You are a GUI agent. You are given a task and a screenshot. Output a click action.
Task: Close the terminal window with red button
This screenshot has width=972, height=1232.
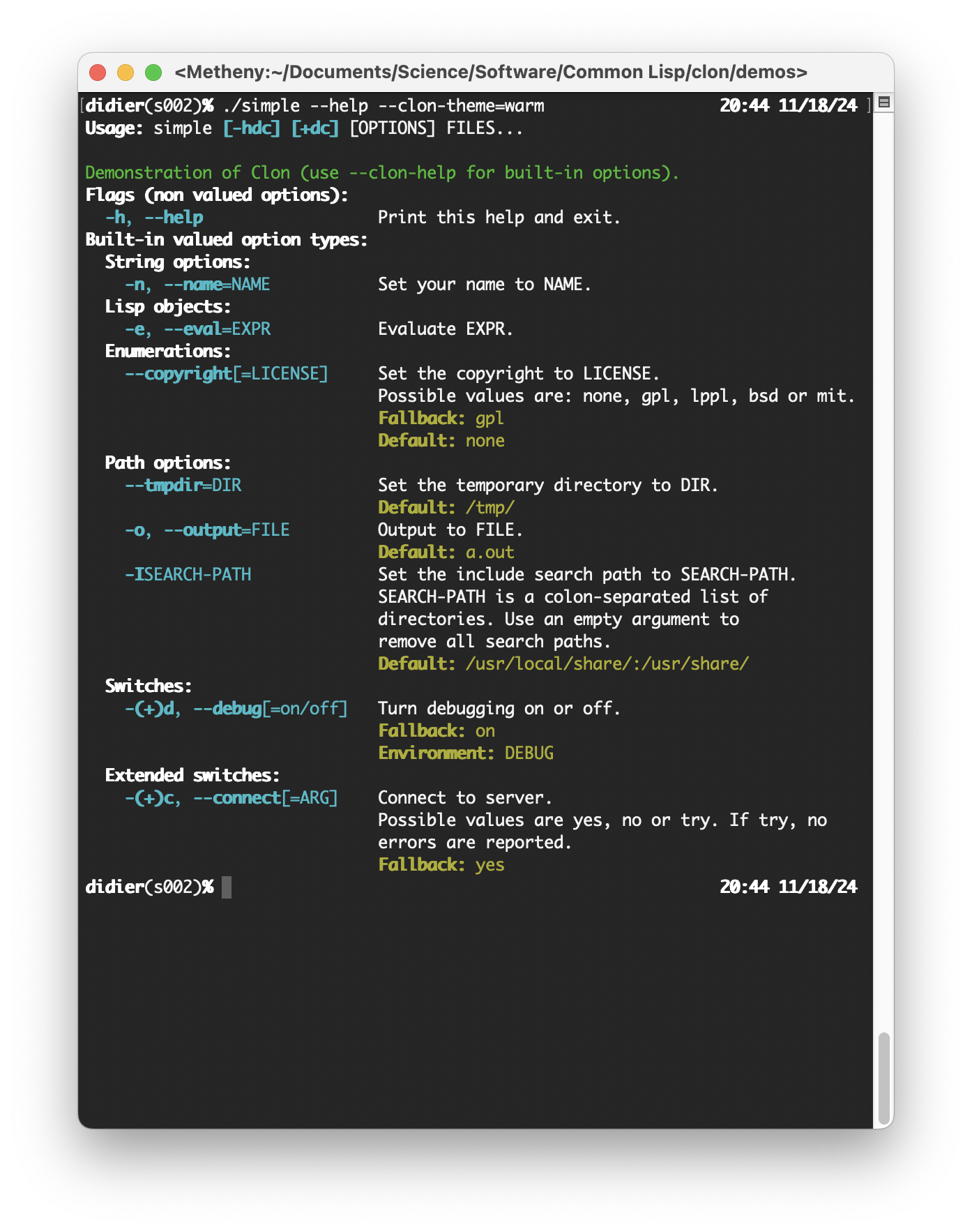tap(98, 73)
